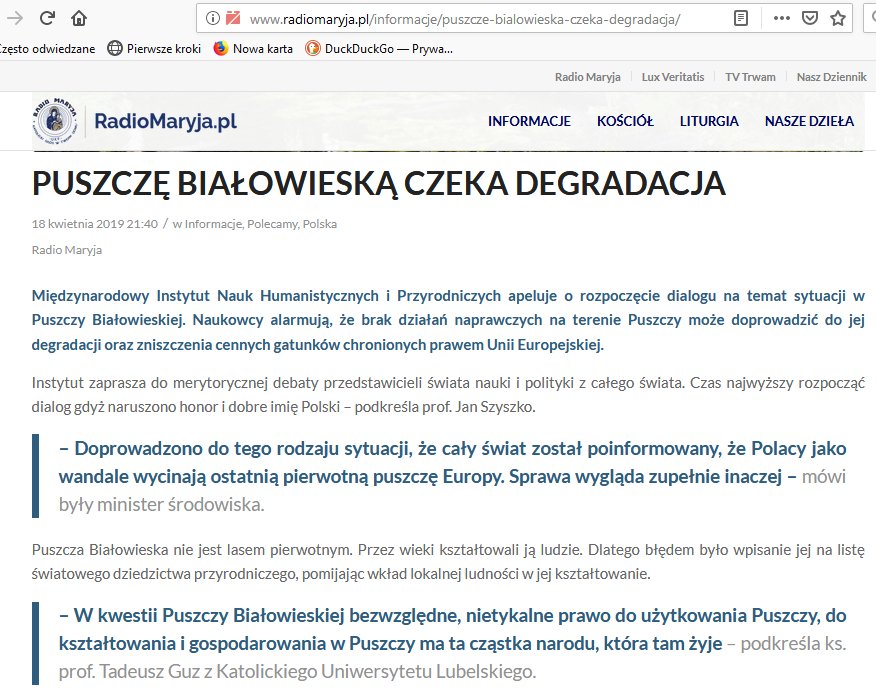Open the Radio Maryja top bar link
This screenshot has width=876, height=690.
point(588,77)
